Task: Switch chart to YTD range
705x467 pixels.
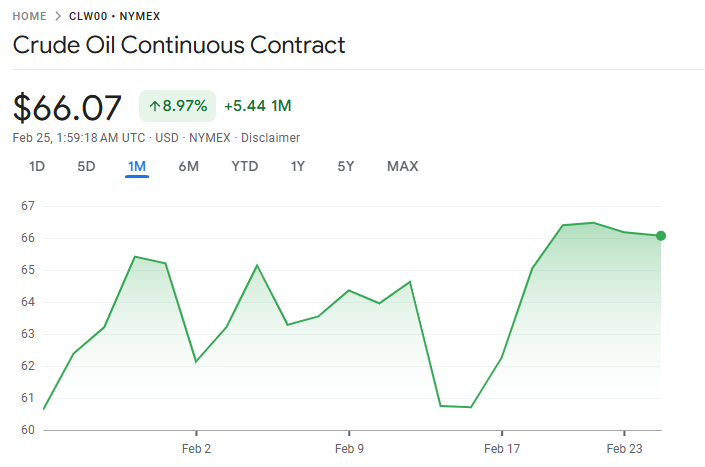Action: click(x=245, y=166)
